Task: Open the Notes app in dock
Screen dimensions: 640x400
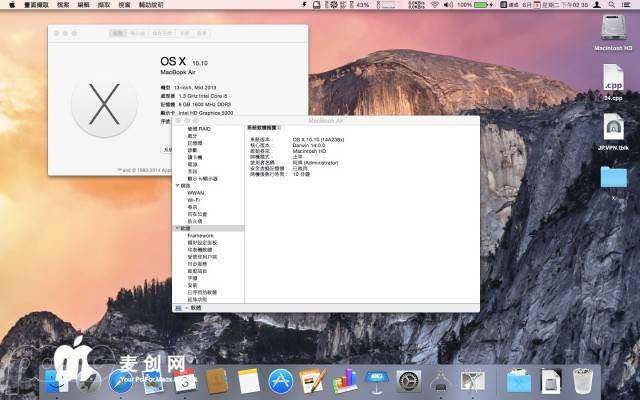Action: tap(249, 381)
